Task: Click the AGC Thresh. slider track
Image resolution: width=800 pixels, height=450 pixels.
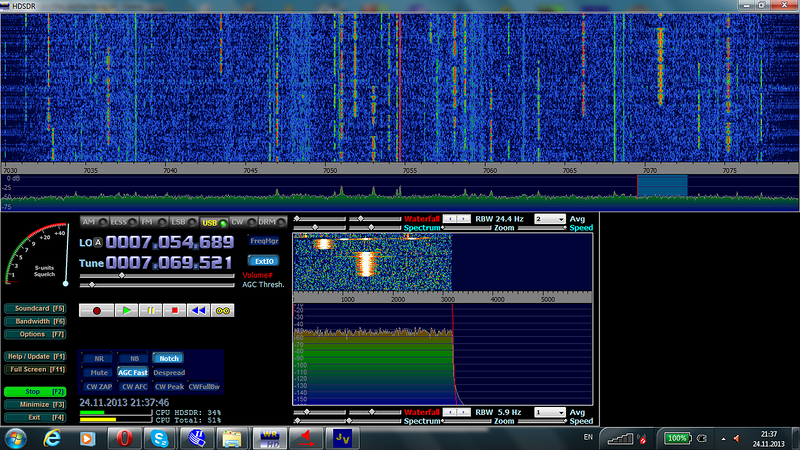Action: coord(157,285)
